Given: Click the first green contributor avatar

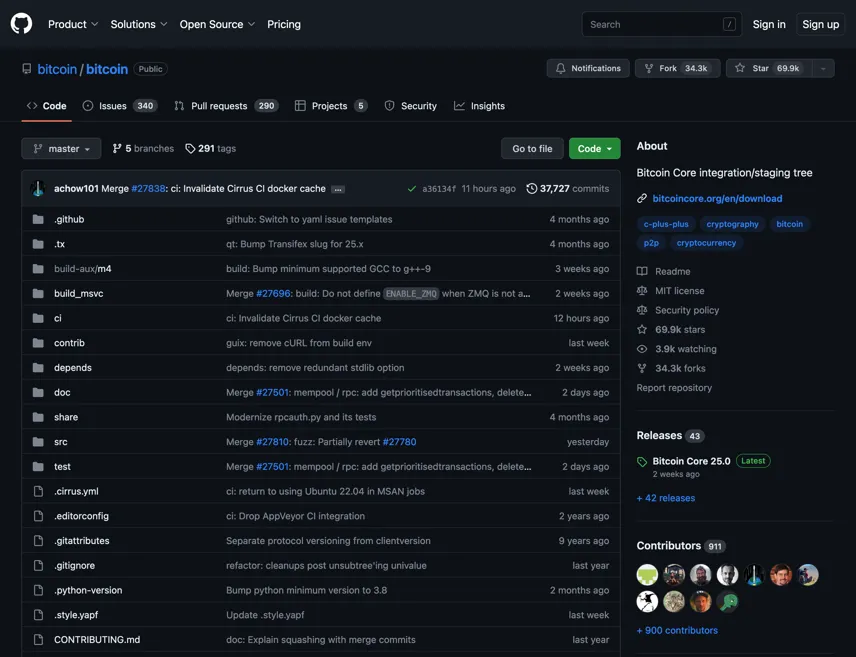Looking at the screenshot, I should point(647,575).
